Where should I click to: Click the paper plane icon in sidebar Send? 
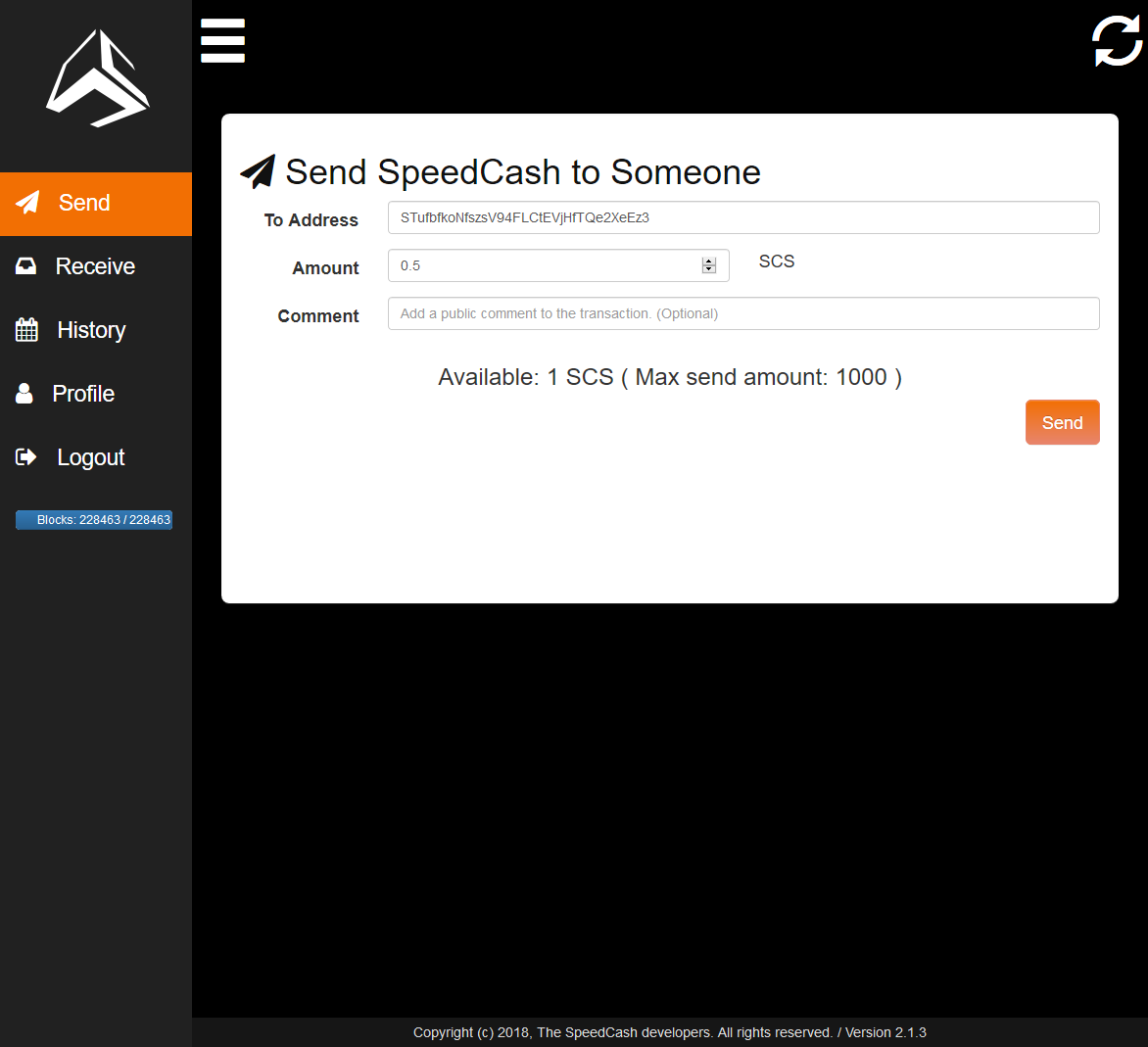click(27, 203)
